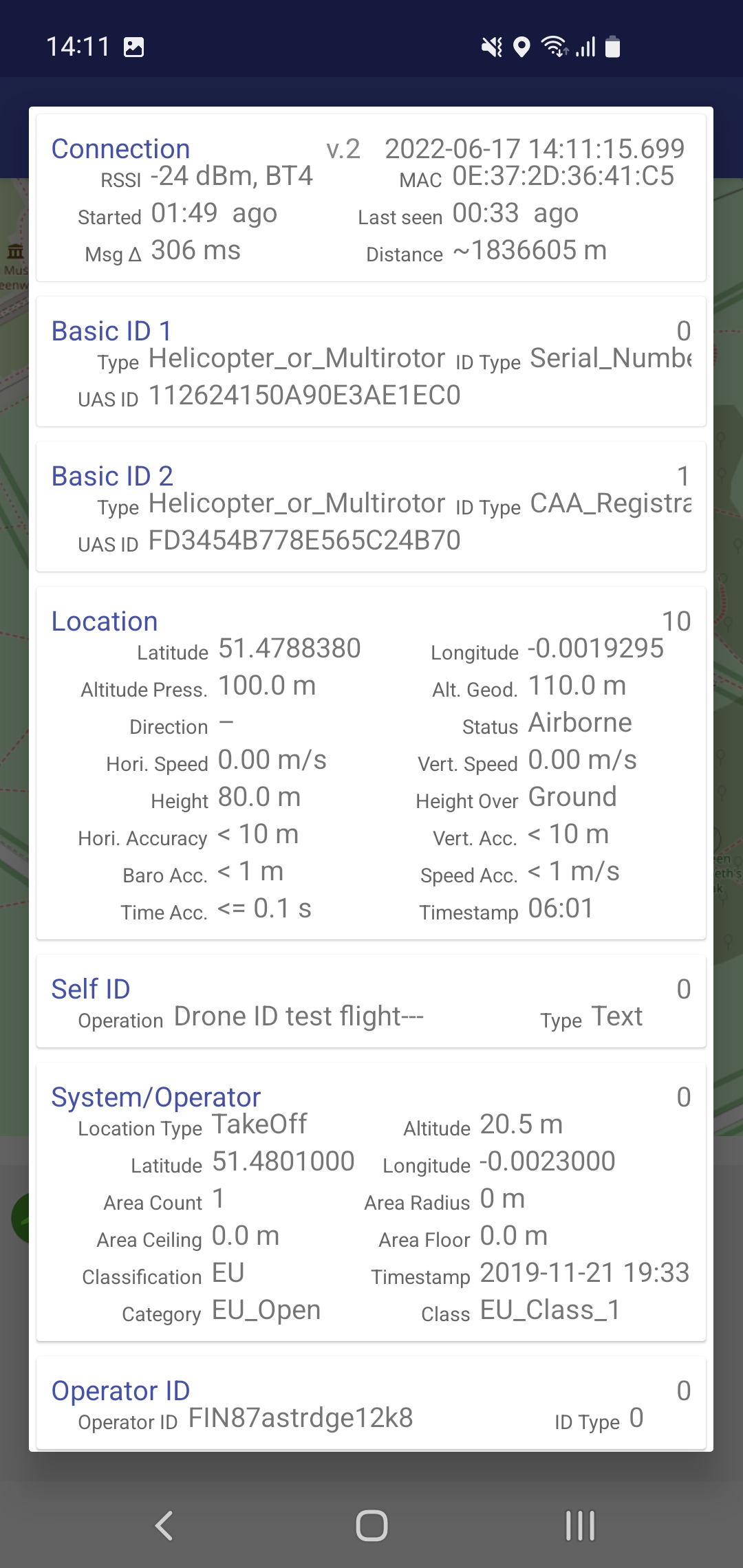This screenshot has height=1568, width=743.
Task: Tap the Latitude 51.4788380 value
Action: pos(289,649)
